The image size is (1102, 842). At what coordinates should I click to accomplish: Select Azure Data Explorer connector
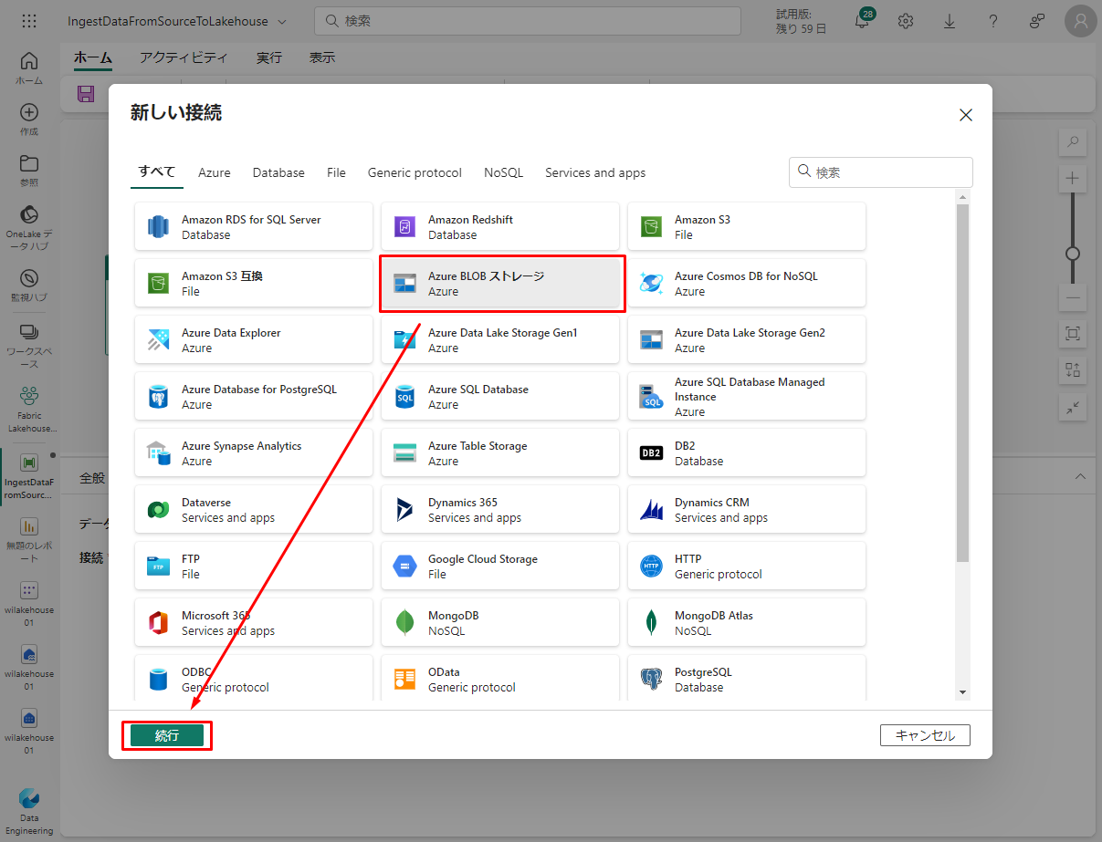coord(254,340)
